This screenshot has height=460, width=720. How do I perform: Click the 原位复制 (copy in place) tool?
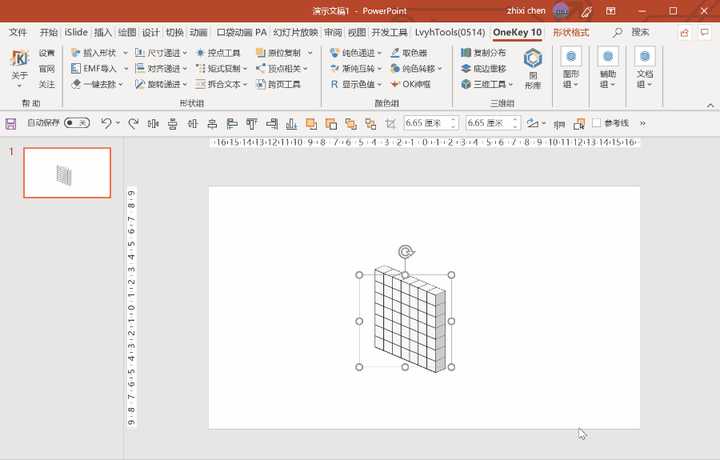click(279, 53)
